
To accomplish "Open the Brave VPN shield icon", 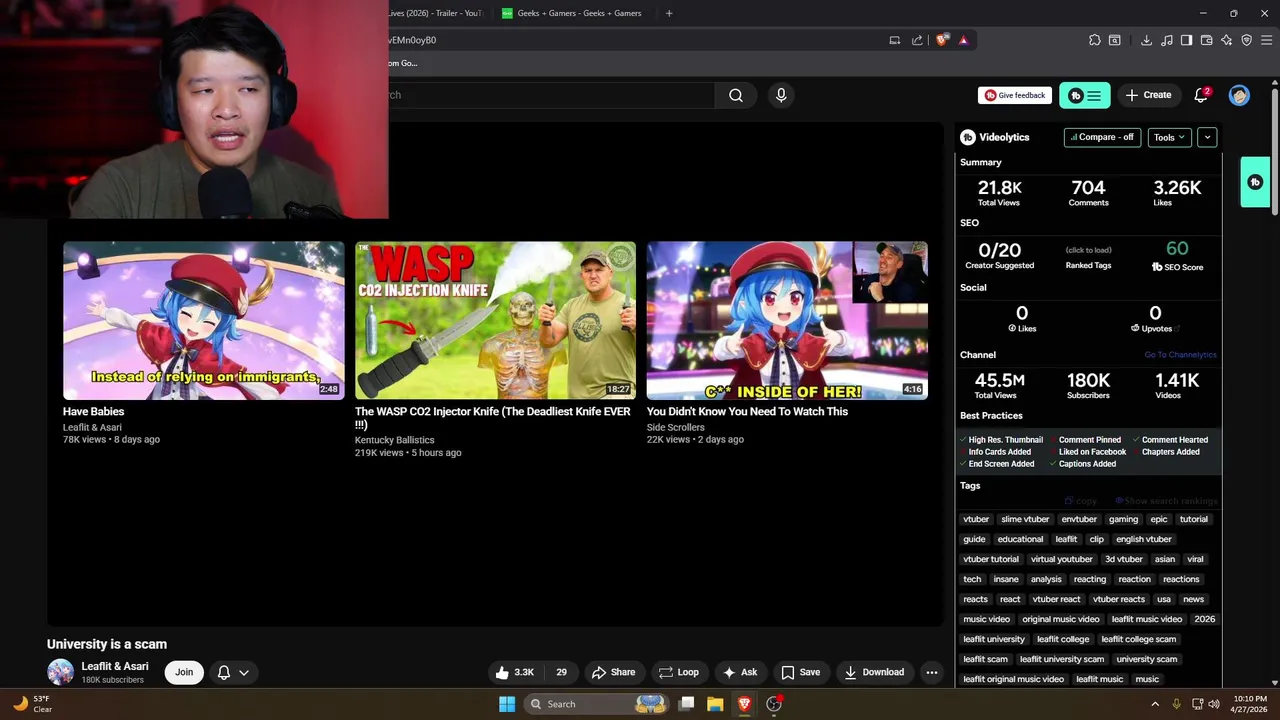I will (x=1246, y=40).
